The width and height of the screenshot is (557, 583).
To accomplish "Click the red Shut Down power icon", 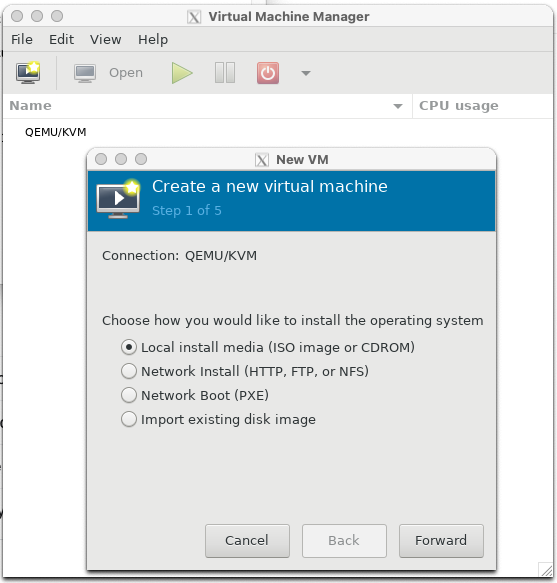I will click(268, 73).
